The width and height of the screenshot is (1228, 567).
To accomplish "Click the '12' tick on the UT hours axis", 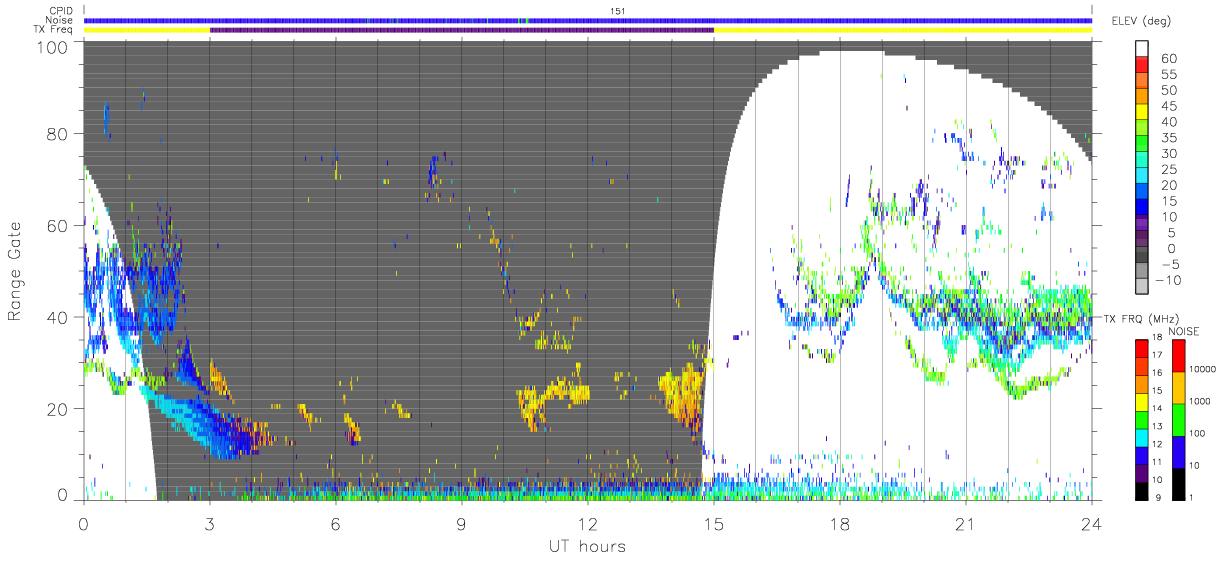I will click(x=587, y=523).
